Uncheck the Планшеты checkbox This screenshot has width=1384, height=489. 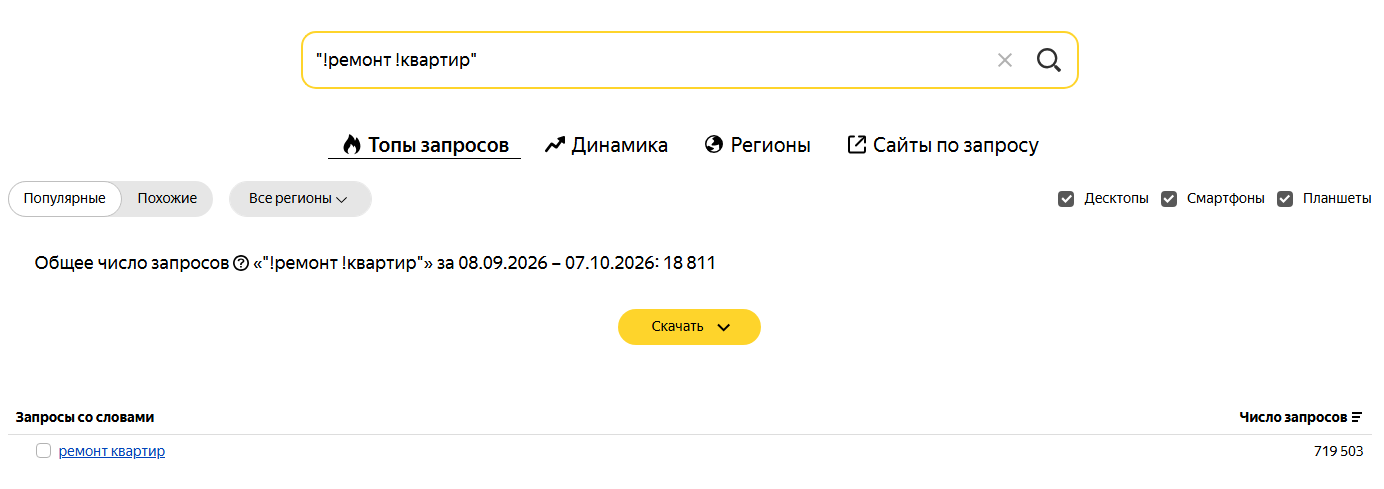tap(1285, 199)
